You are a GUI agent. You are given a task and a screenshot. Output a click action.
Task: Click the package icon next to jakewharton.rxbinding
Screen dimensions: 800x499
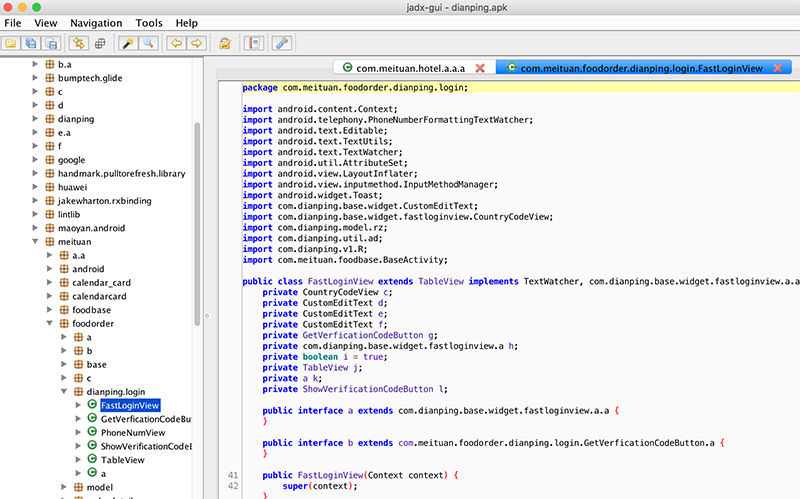(x=49, y=201)
